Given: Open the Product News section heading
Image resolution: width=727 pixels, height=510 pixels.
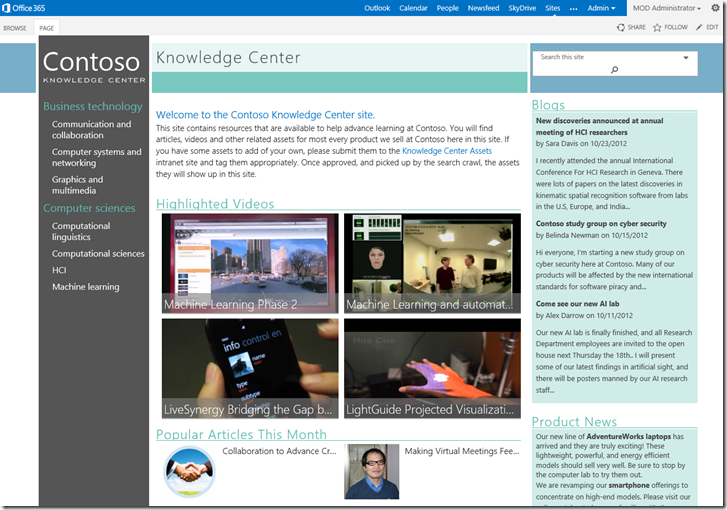Looking at the screenshot, I should (574, 422).
